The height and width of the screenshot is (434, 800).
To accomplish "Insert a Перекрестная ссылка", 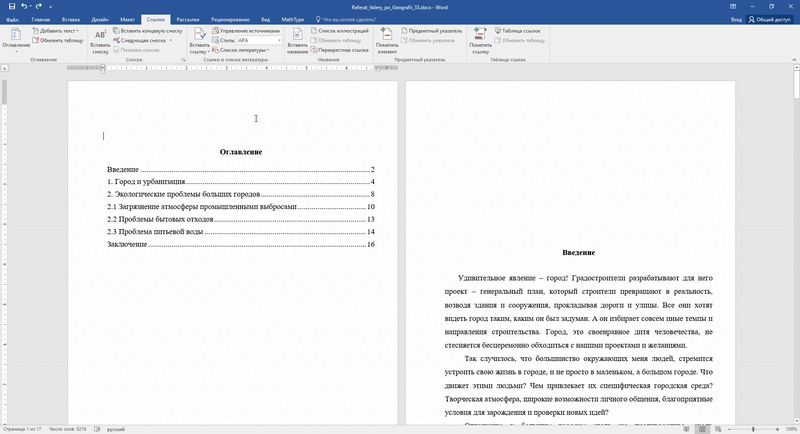I will pyautogui.click(x=340, y=50).
